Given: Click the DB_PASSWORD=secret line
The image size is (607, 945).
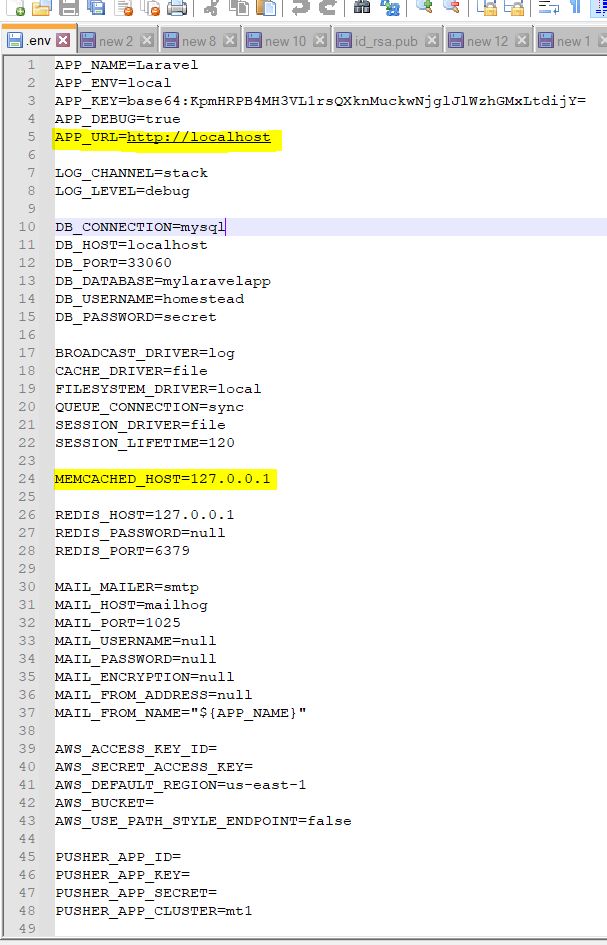Looking at the screenshot, I should pos(135,317).
